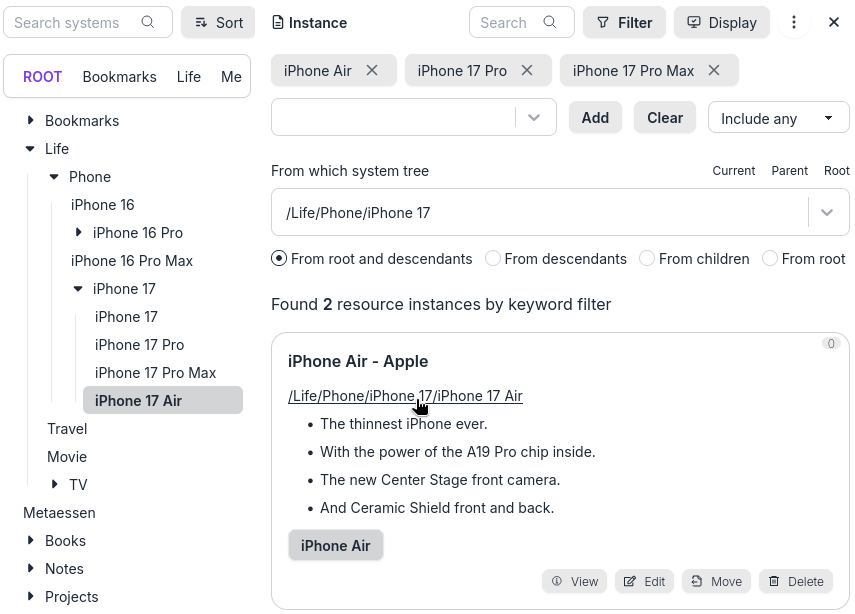The height and width of the screenshot is (614, 855).
Task: Expand the iPhone 16 Pro tree node
Action: 79,233
